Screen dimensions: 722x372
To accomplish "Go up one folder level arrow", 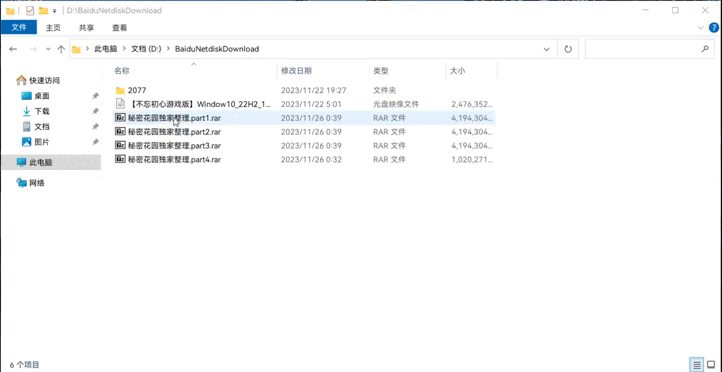I will 61,49.
